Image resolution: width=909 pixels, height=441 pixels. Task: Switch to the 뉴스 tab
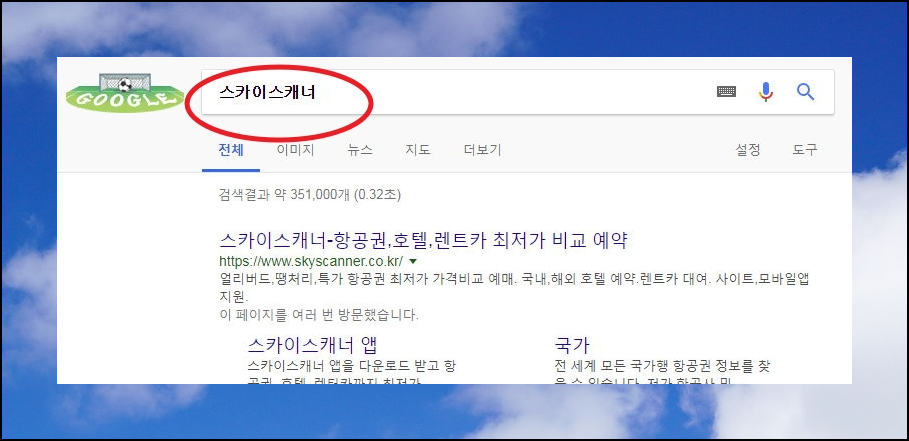[360, 150]
